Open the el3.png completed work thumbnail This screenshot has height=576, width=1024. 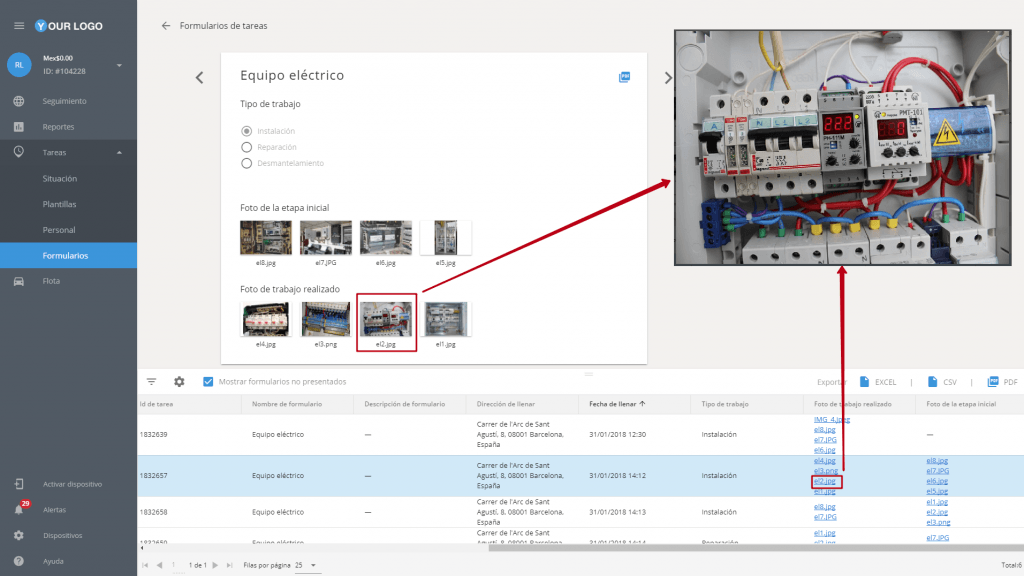[x=326, y=319]
